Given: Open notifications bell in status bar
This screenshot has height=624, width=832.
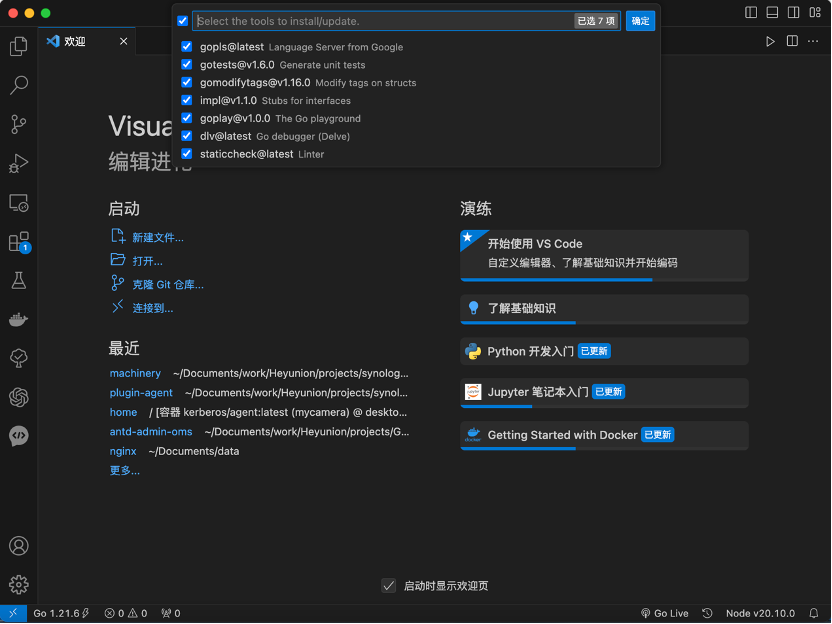Looking at the screenshot, I should tap(813, 613).
